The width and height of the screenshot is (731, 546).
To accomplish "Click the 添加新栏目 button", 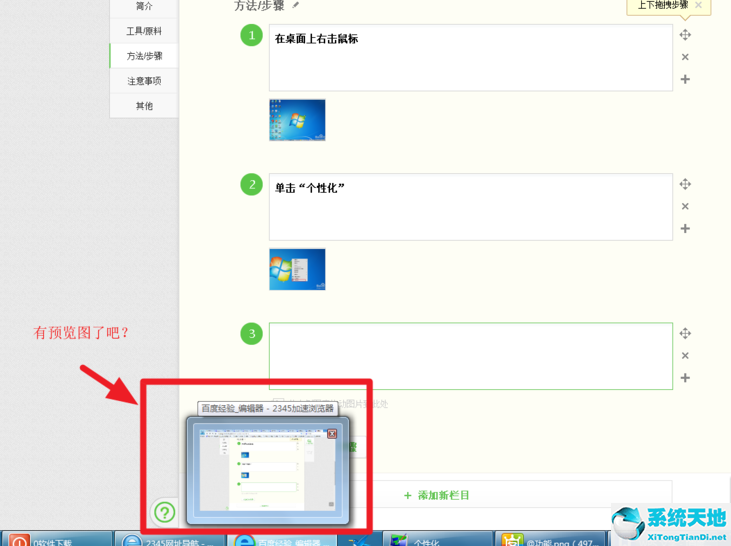I will click(437, 495).
